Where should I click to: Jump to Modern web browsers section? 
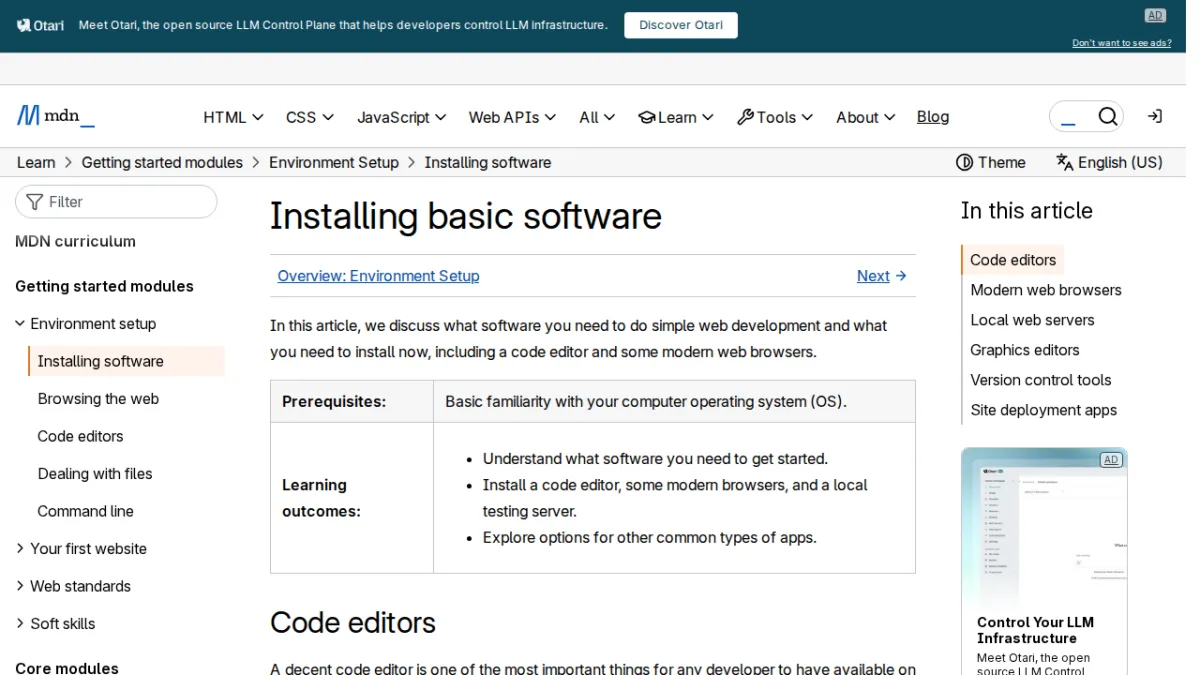(x=1046, y=290)
